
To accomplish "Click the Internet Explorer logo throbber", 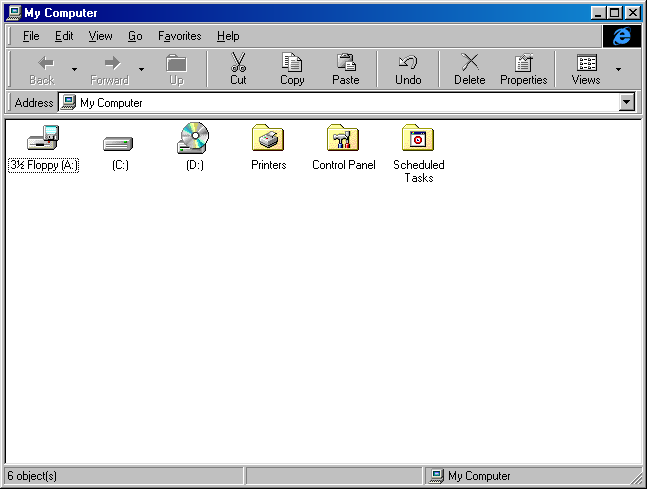I will [622, 36].
